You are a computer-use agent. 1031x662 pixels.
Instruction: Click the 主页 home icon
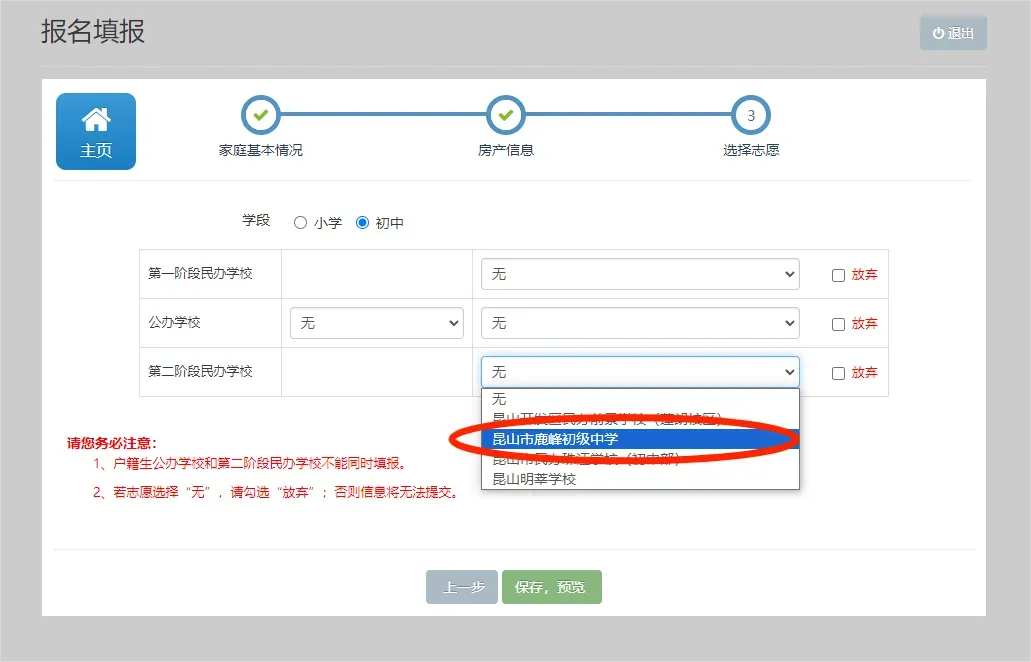point(95,120)
